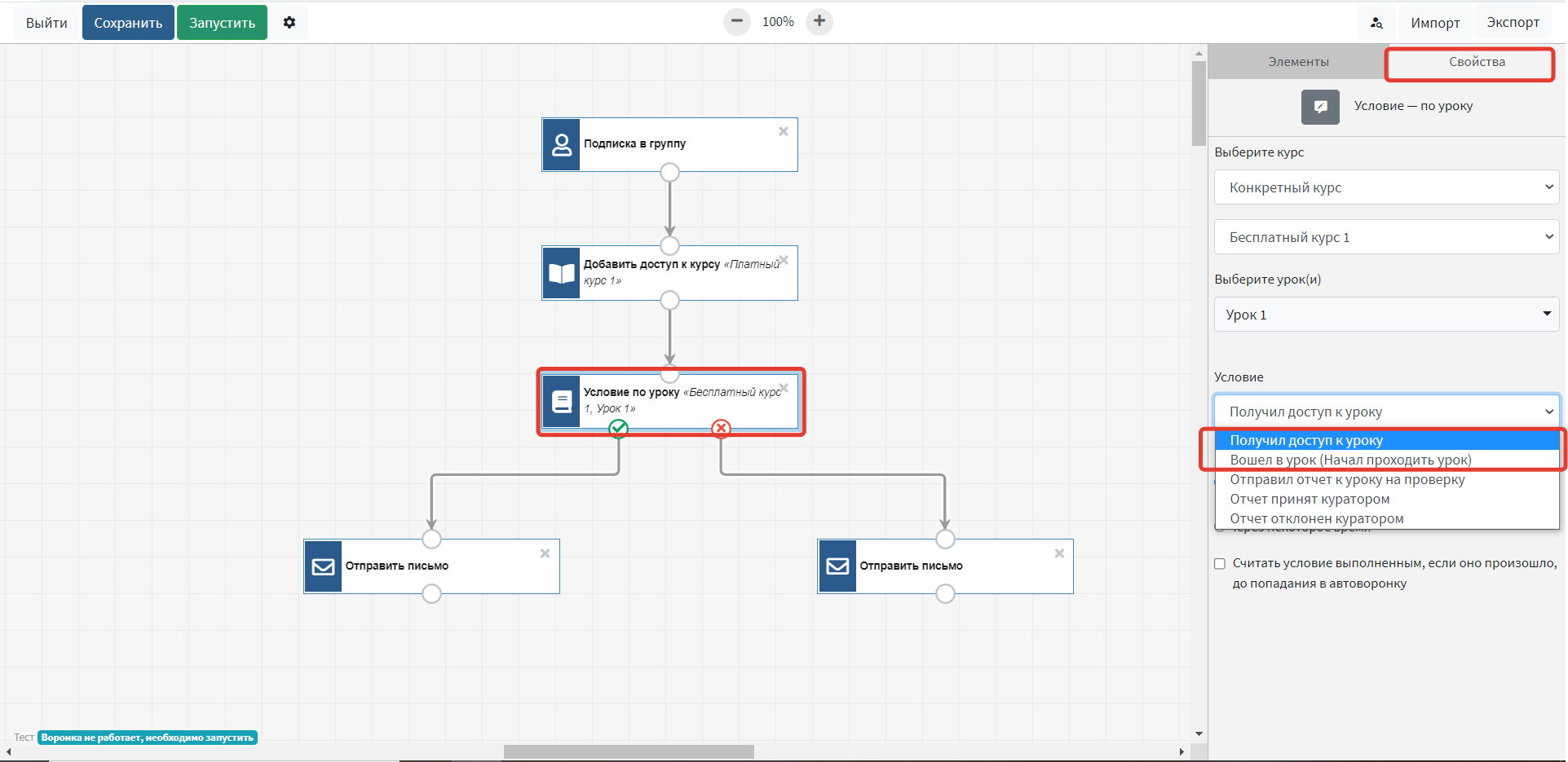Enable checkbox Считать условие выполненным
The image size is (1568, 762).
coord(1220,563)
